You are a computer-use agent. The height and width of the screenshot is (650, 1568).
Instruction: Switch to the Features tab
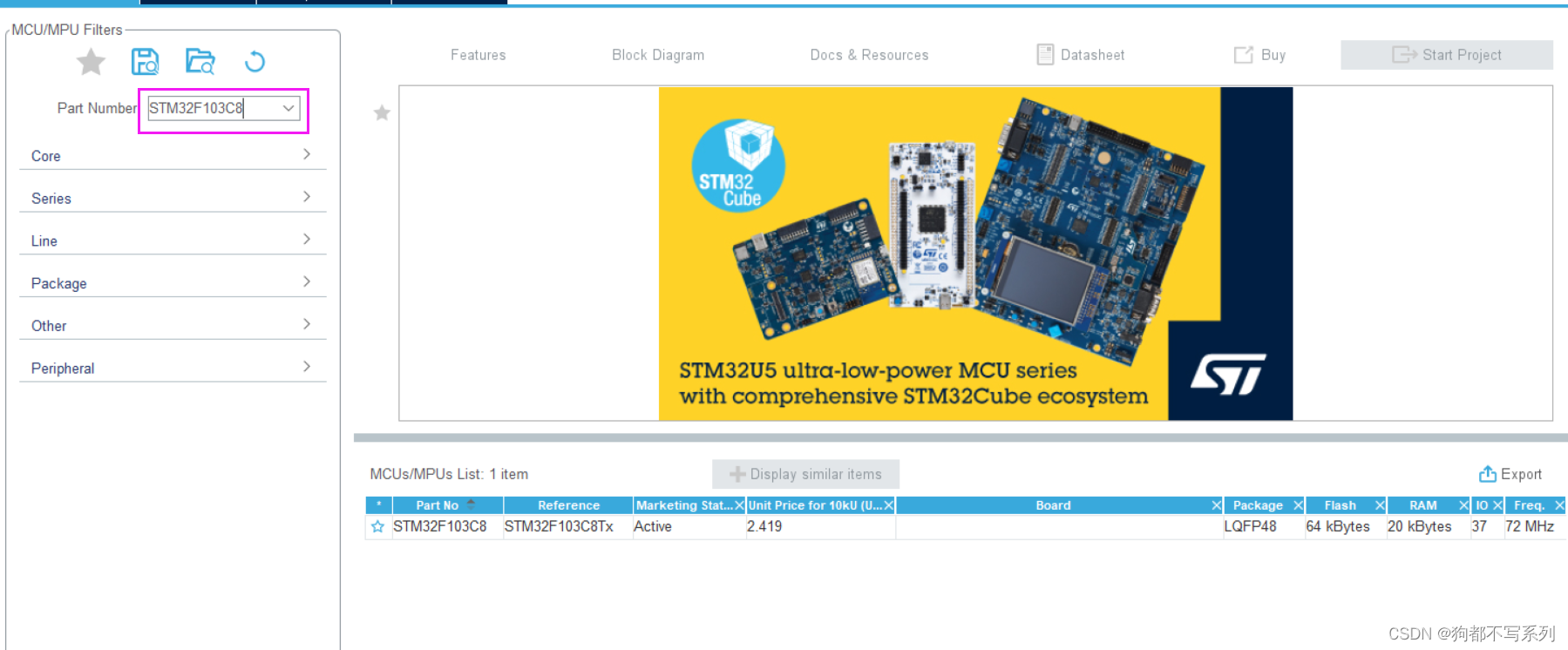(x=478, y=55)
